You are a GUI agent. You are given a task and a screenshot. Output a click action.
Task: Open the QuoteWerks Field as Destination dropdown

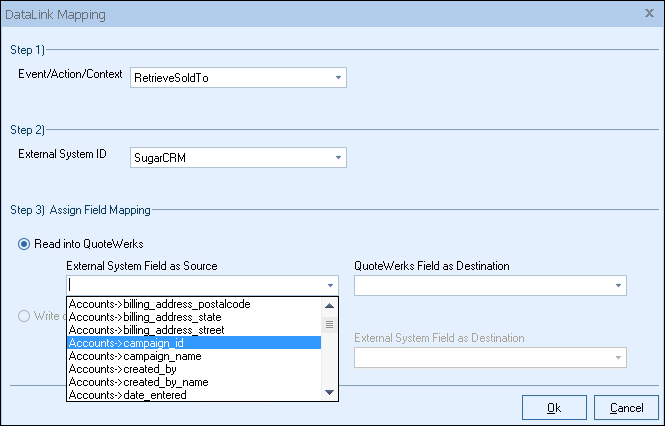point(618,285)
